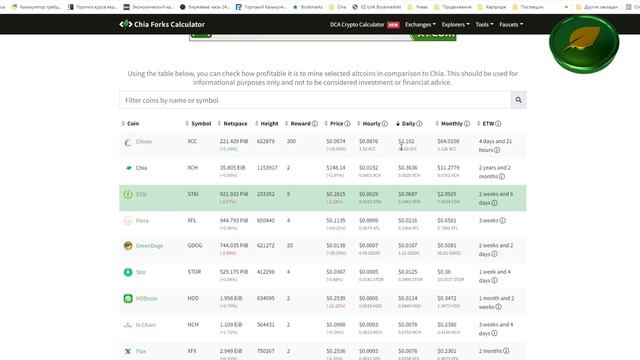Click the green leaf coin badge

(x=584, y=44)
